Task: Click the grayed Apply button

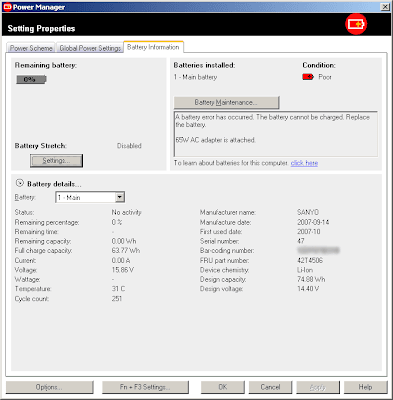Action: (x=318, y=387)
